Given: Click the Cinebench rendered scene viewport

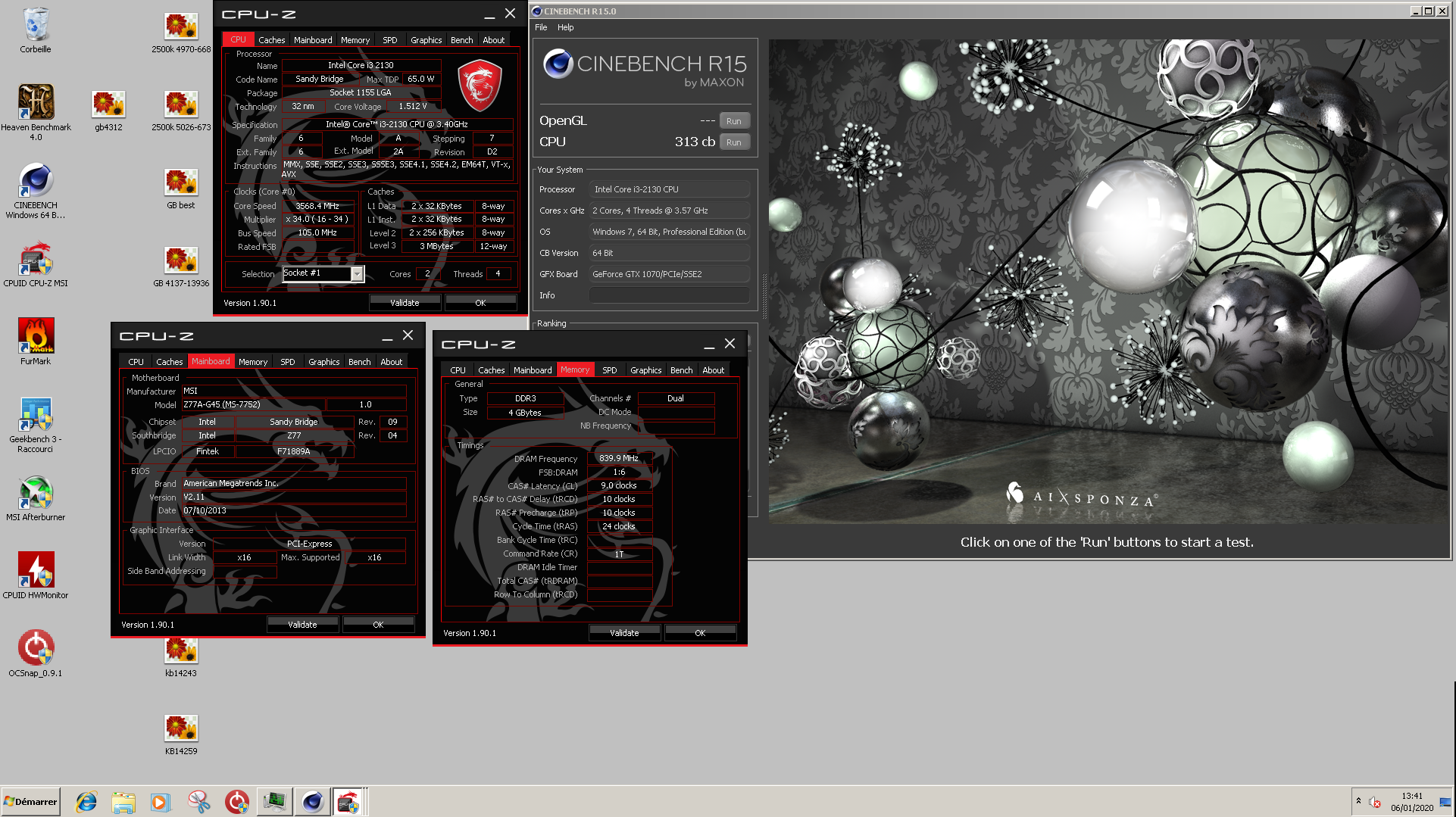Looking at the screenshot, I should 1109,281.
